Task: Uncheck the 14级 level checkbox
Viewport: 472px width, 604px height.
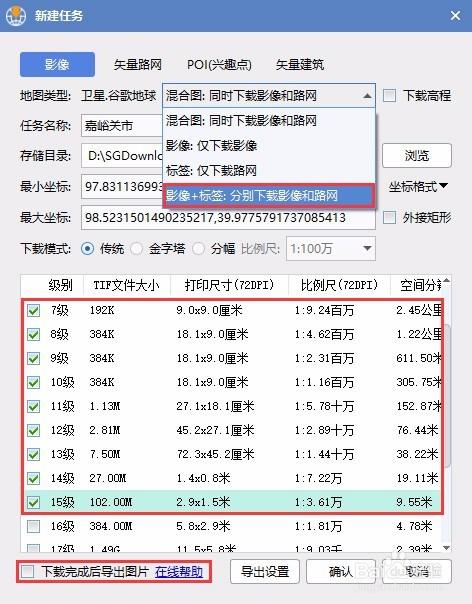Action: 34,478
